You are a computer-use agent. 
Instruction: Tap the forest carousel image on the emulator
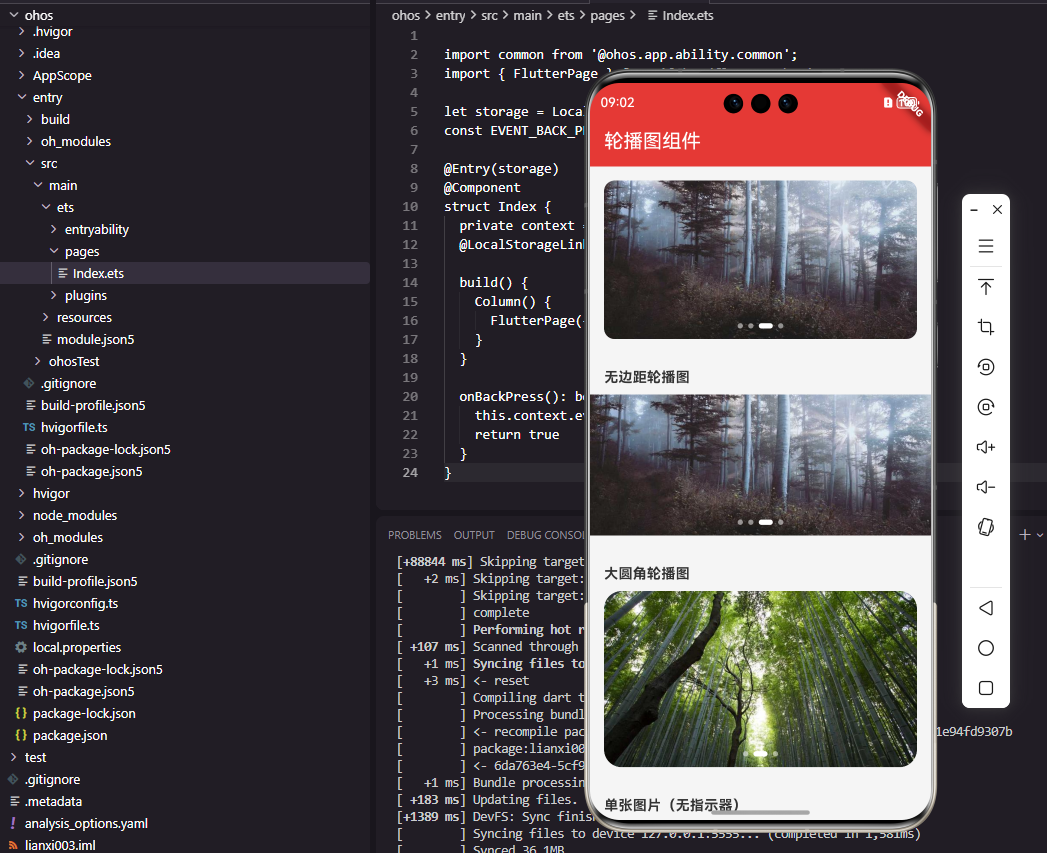pos(759,259)
